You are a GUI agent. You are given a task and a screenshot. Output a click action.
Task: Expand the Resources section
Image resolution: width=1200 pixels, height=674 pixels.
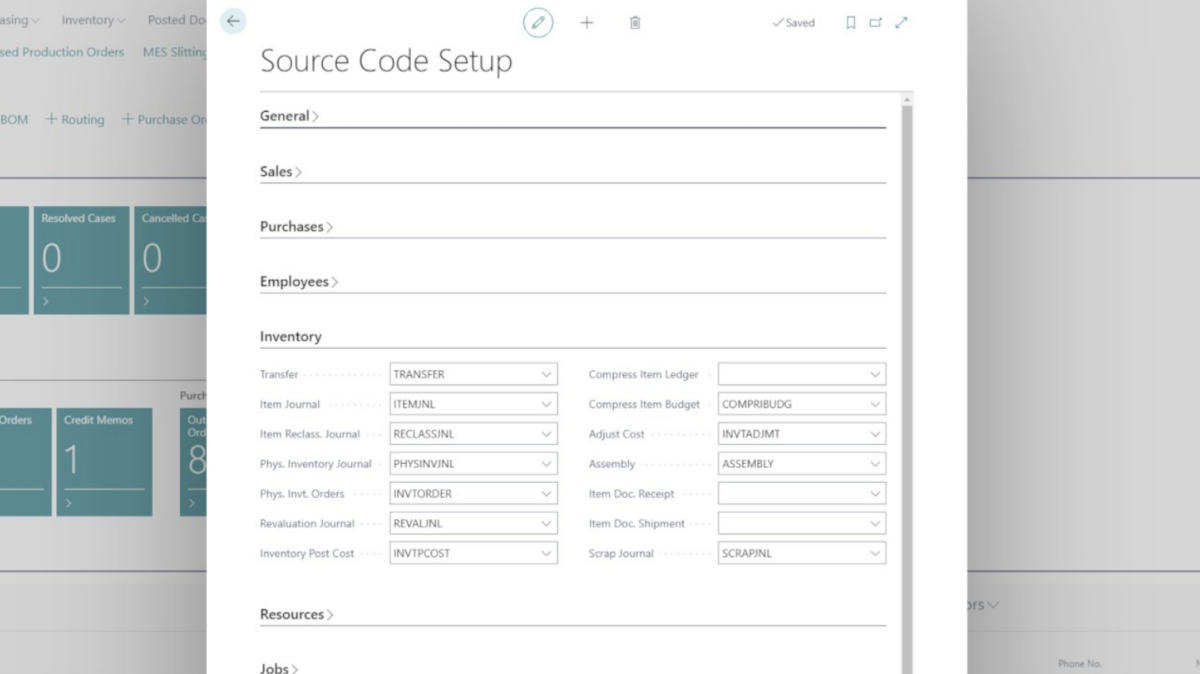coord(296,615)
